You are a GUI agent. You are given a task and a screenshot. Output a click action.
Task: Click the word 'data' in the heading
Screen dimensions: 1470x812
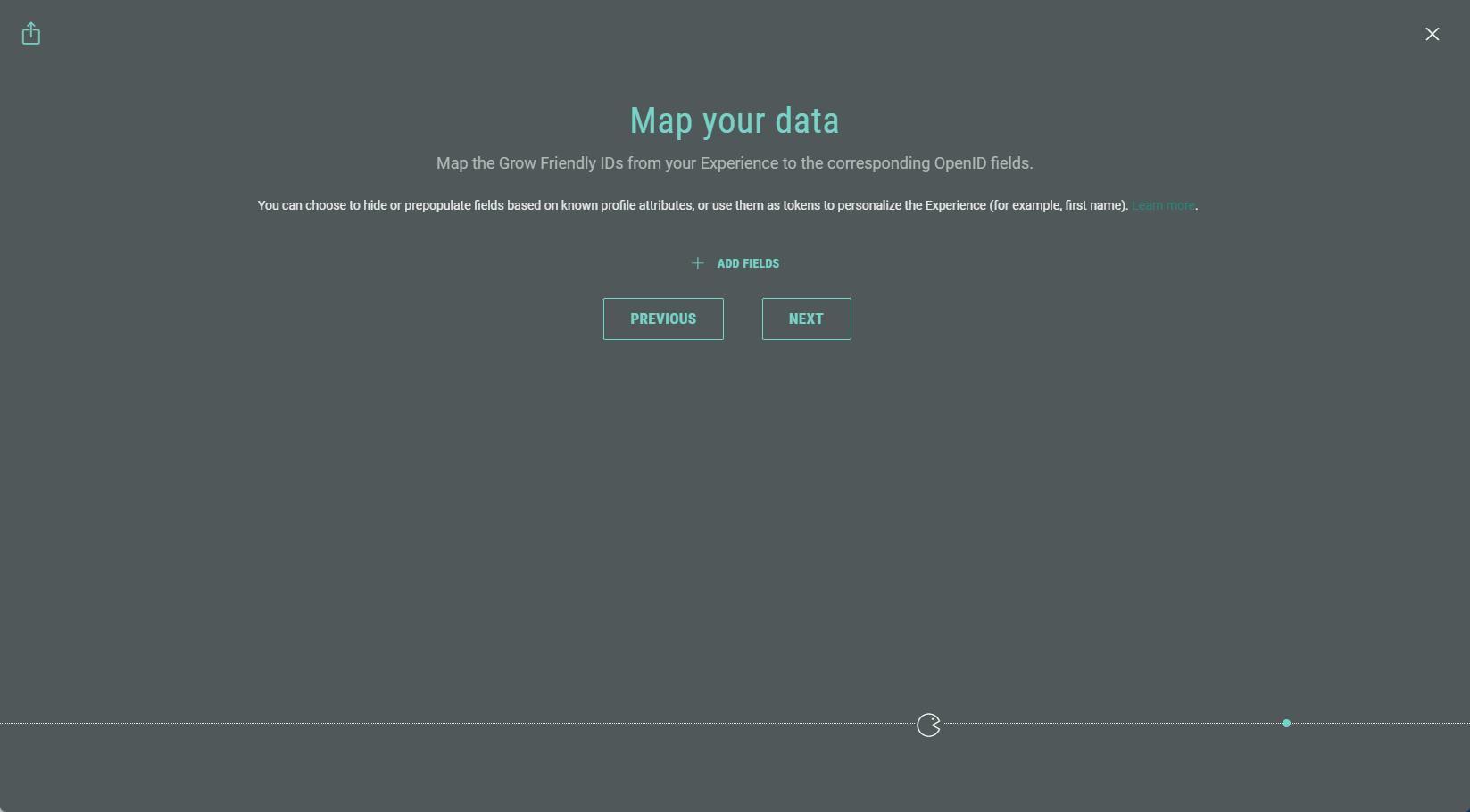806,121
